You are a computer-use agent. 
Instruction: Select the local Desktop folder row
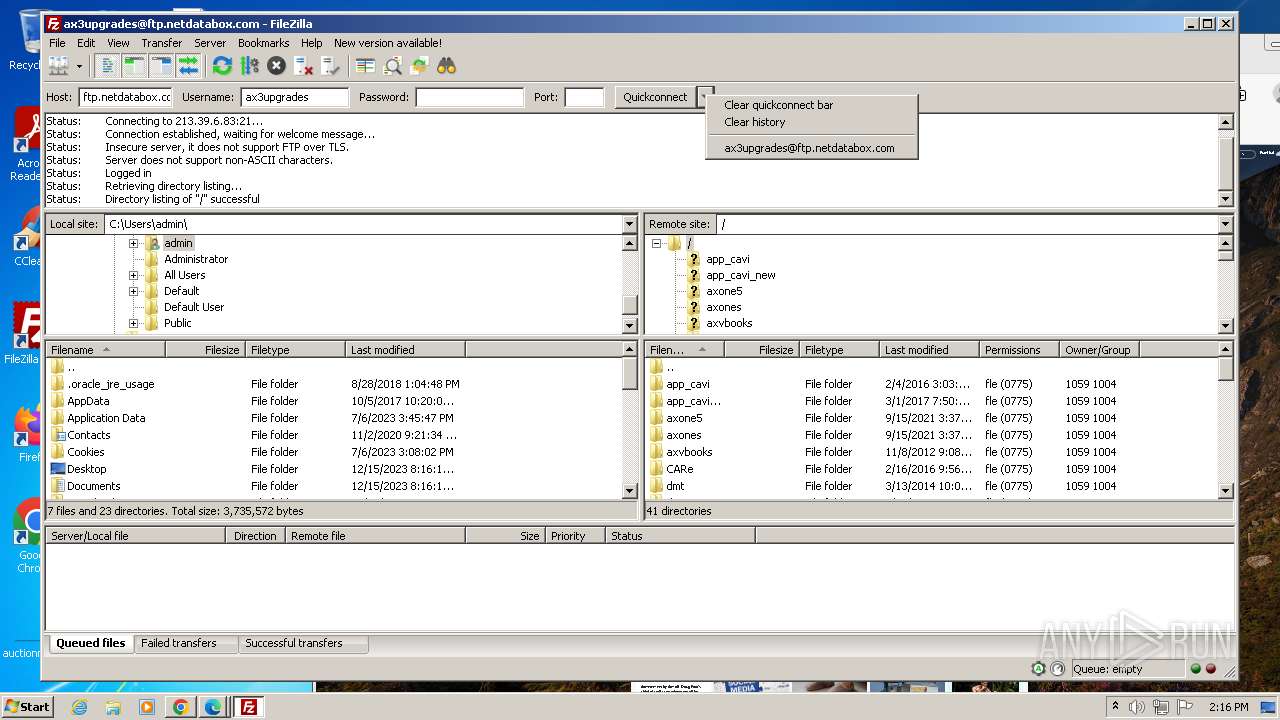tap(334, 469)
